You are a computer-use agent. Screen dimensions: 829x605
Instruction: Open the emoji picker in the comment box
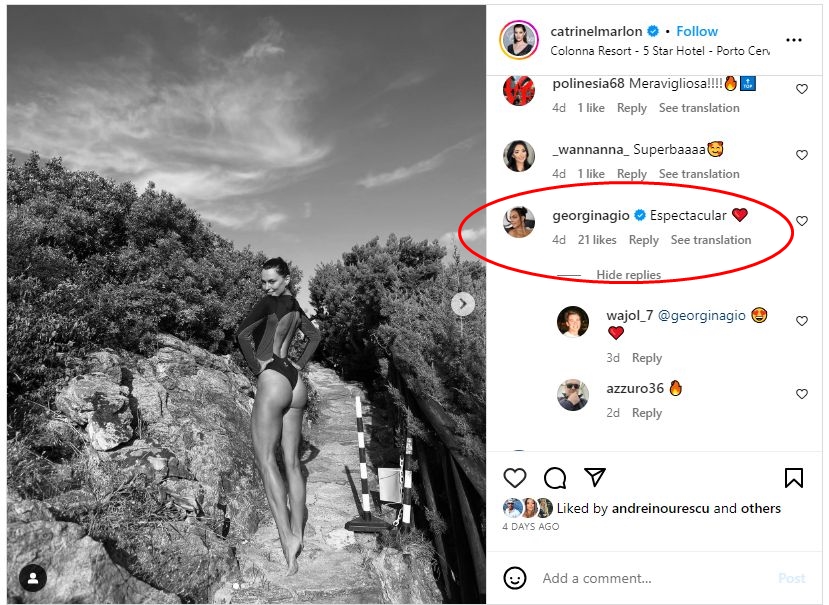coord(515,578)
